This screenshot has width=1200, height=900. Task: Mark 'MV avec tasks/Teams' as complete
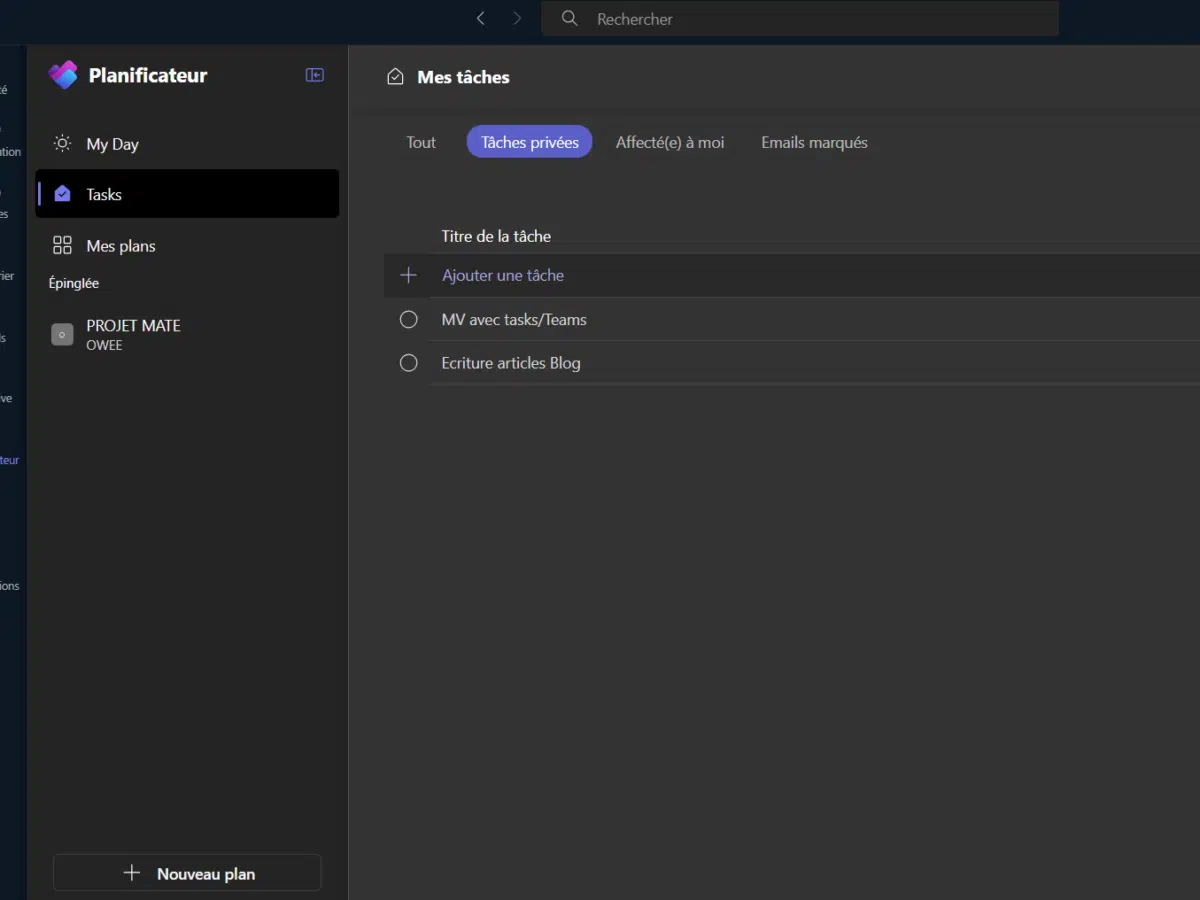[x=408, y=320]
